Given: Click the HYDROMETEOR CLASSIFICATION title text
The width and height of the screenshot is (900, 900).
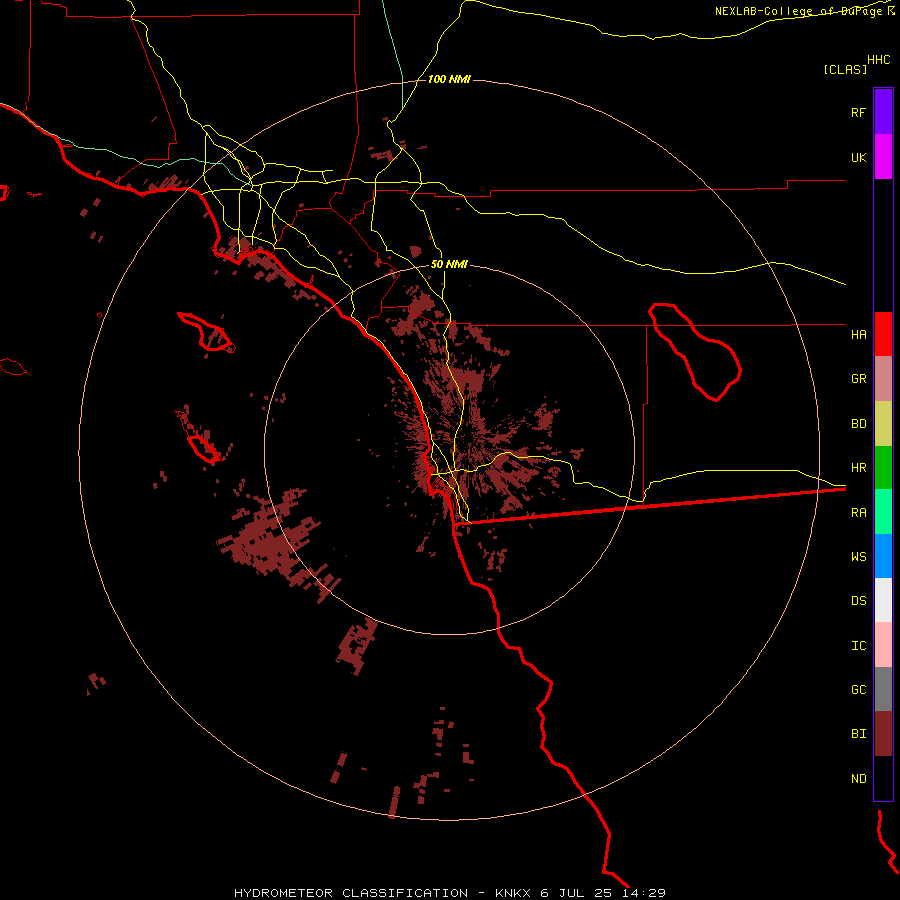Looking at the screenshot, I should click(351, 893).
